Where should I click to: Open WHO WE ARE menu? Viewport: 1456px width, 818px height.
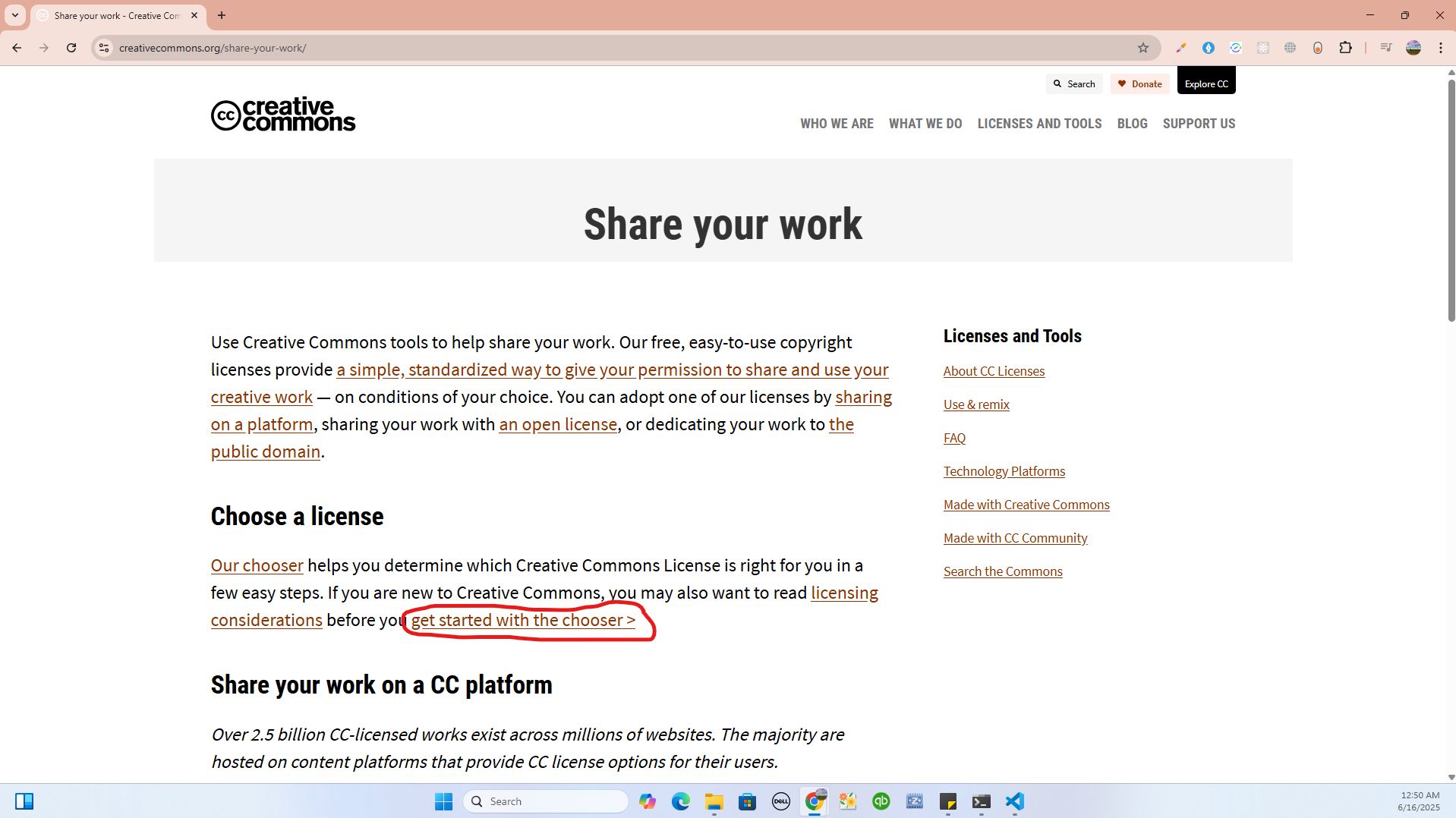pos(837,124)
